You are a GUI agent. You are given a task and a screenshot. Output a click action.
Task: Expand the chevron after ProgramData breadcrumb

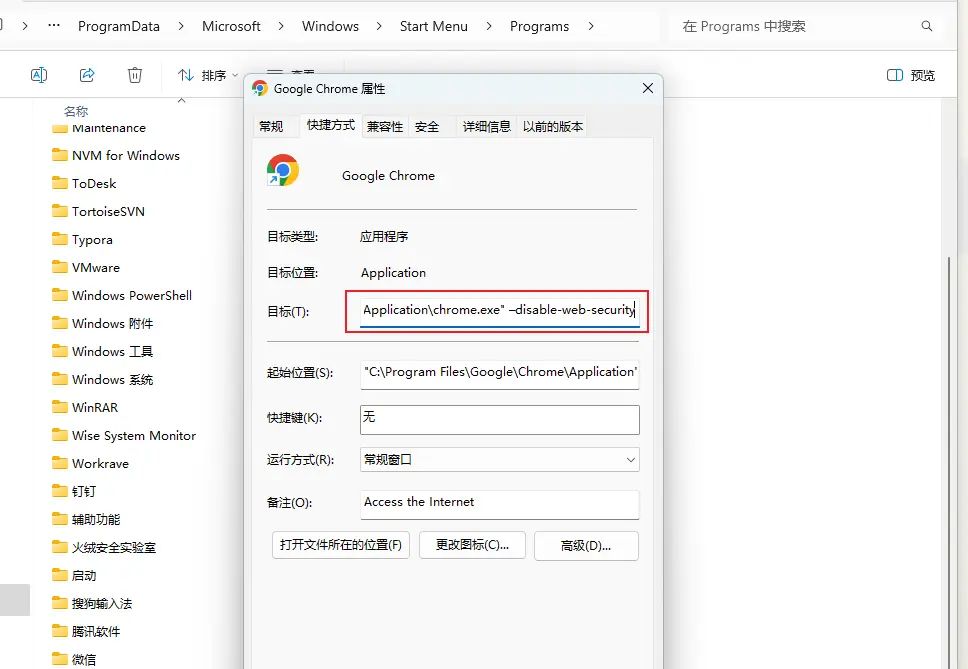(x=181, y=26)
